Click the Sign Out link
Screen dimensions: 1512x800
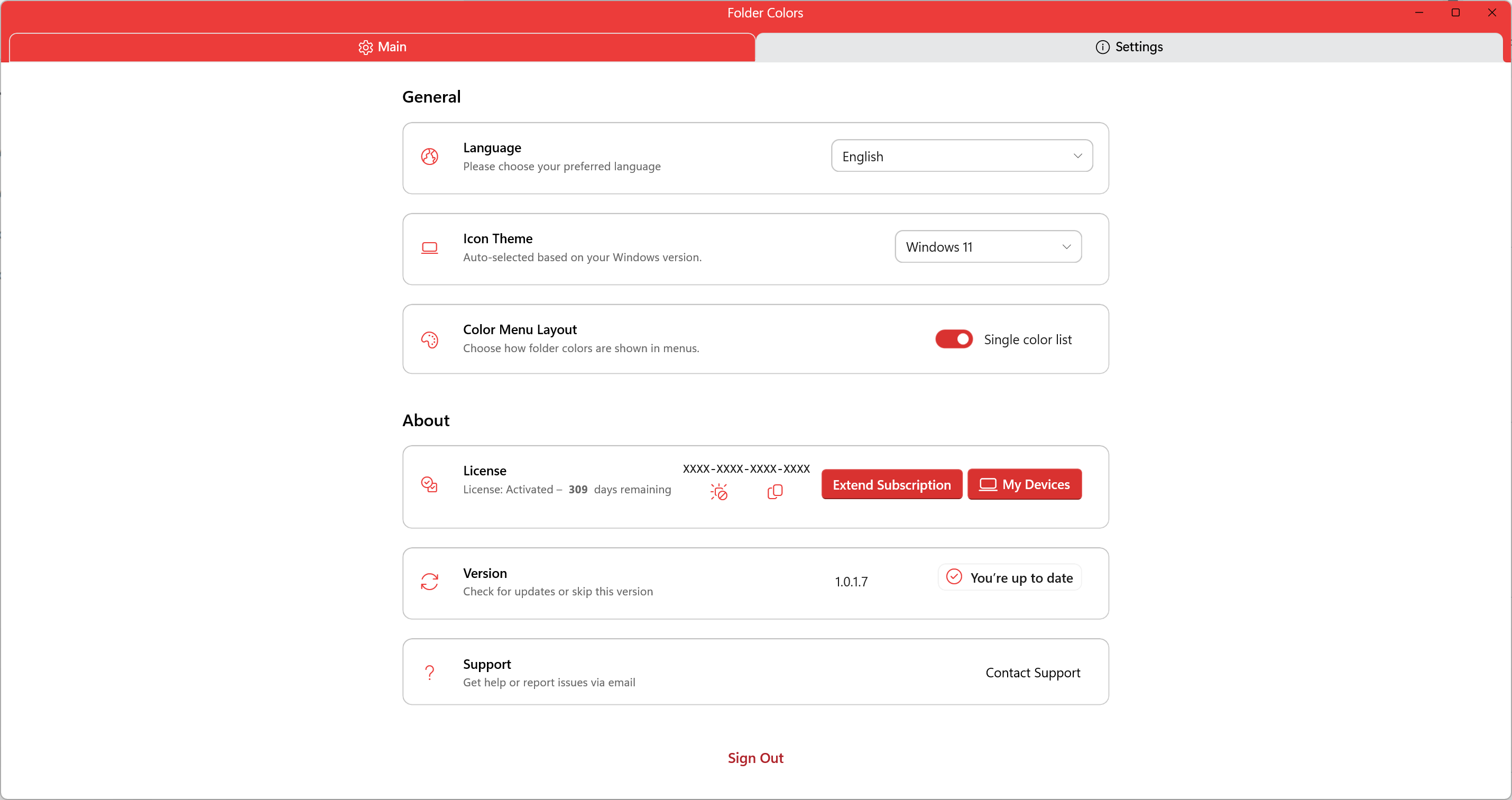pos(755,758)
